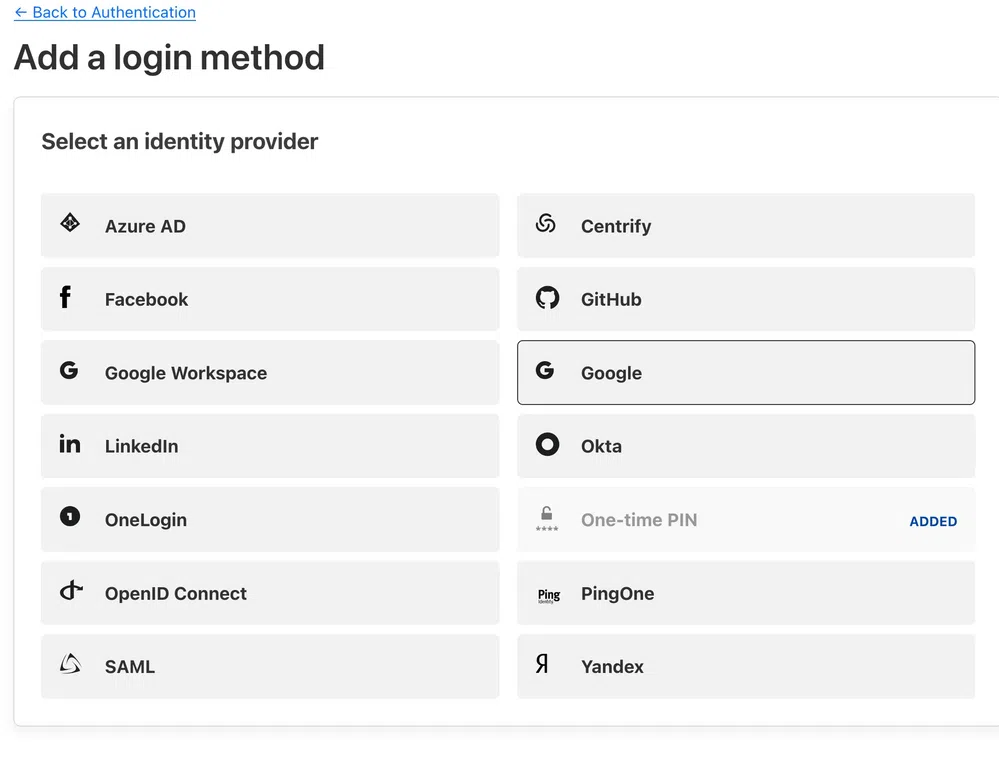Choose OpenID Connect provider
Image resolution: width=999 pixels, height=768 pixels.
pos(270,593)
